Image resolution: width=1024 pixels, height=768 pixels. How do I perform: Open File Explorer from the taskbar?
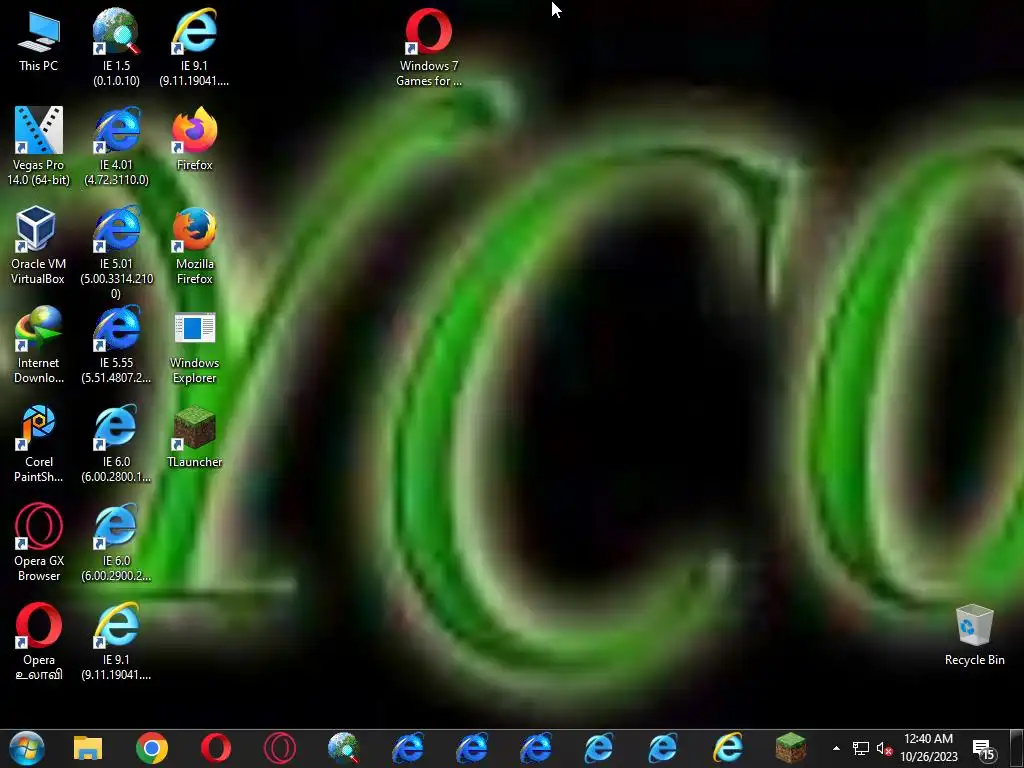coord(88,748)
